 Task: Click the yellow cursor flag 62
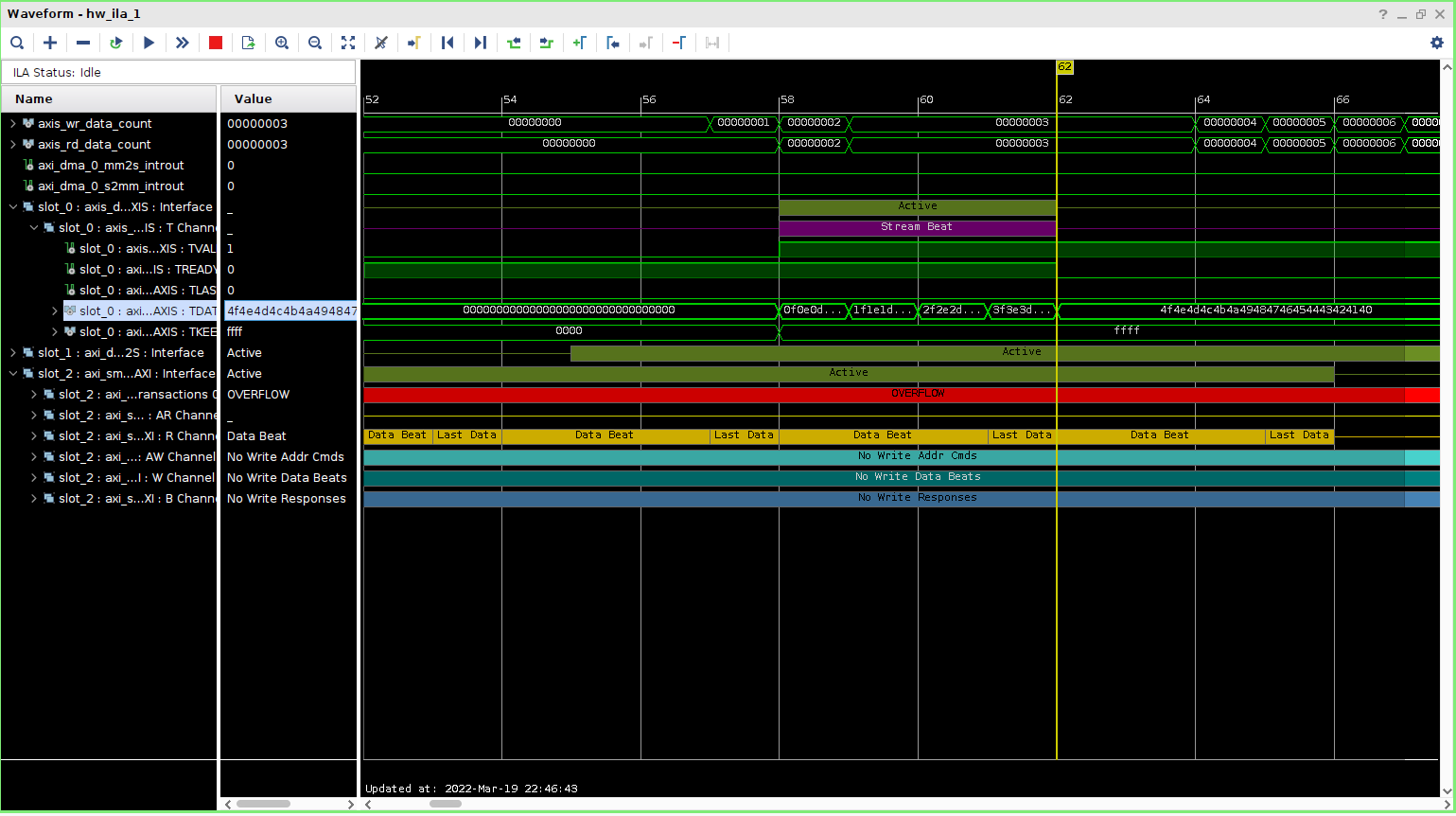(1065, 67)
